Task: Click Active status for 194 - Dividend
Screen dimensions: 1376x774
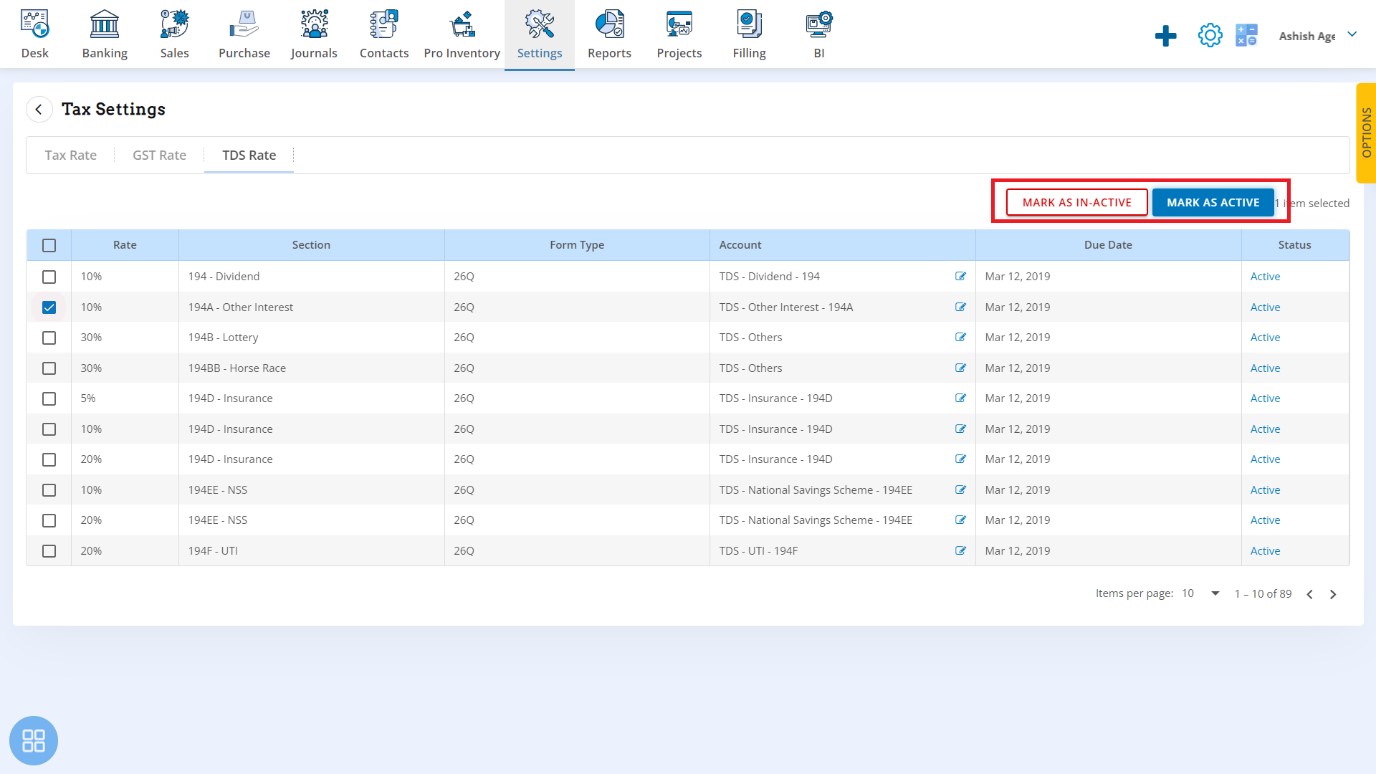Action: 1265,276
